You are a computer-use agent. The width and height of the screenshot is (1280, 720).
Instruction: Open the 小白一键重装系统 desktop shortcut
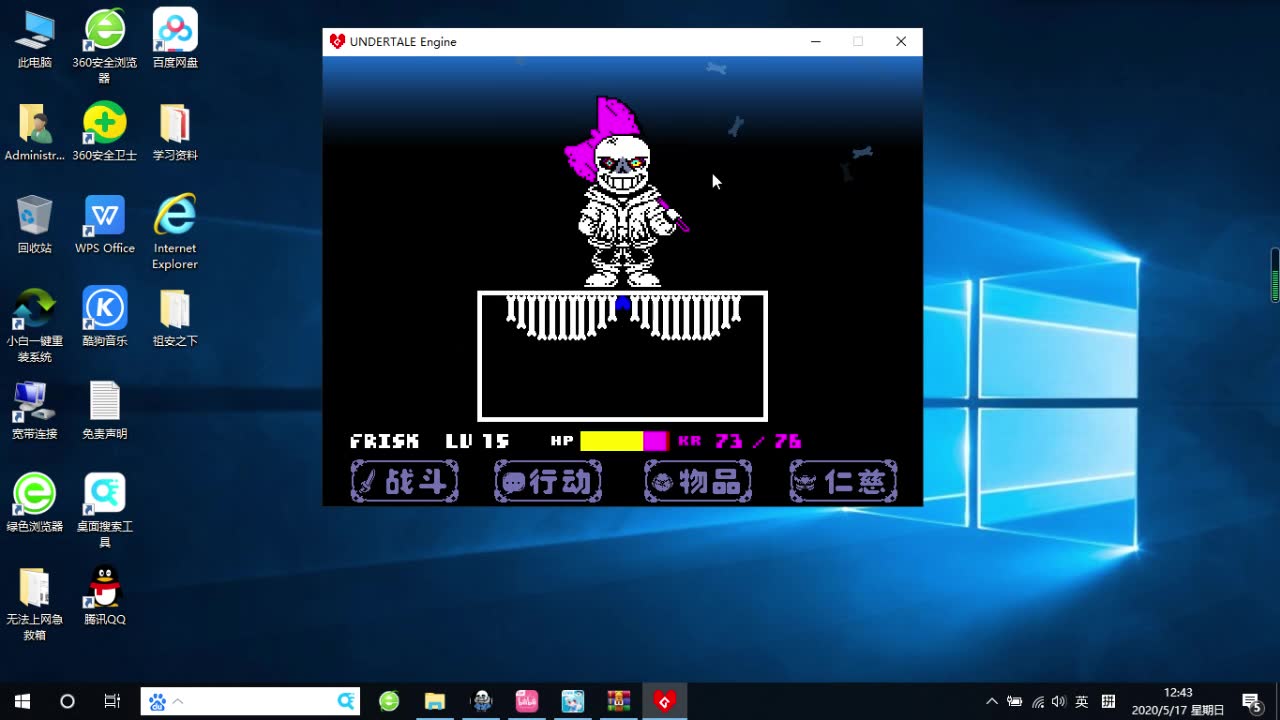(x=35, y=326)
